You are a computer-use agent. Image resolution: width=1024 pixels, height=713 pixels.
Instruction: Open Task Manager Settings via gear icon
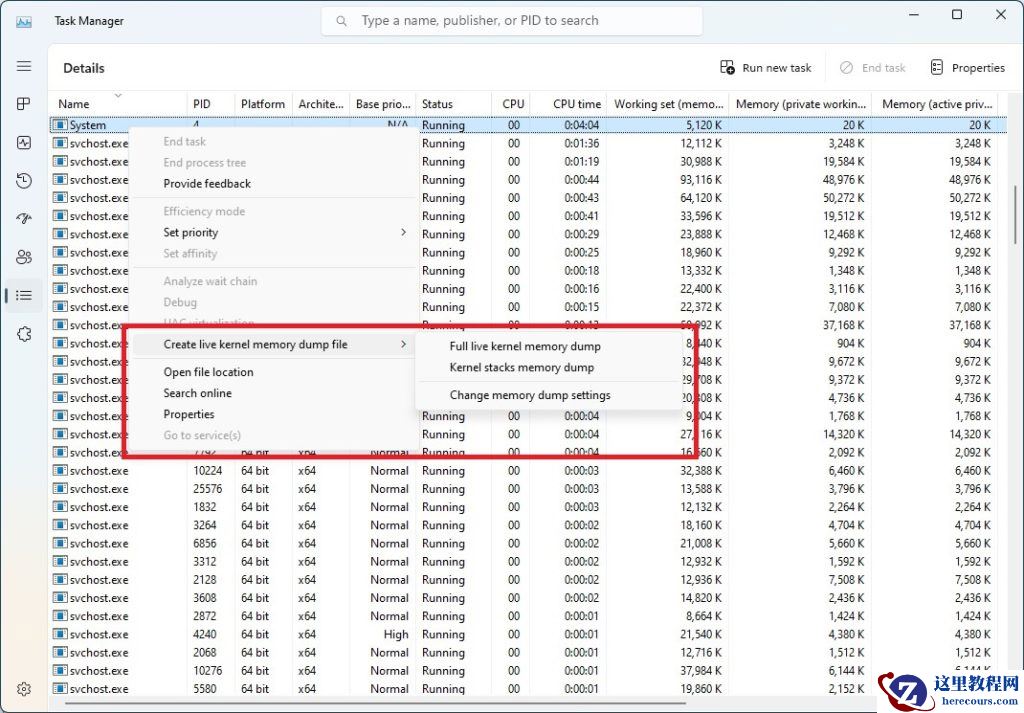click(24, 688)
